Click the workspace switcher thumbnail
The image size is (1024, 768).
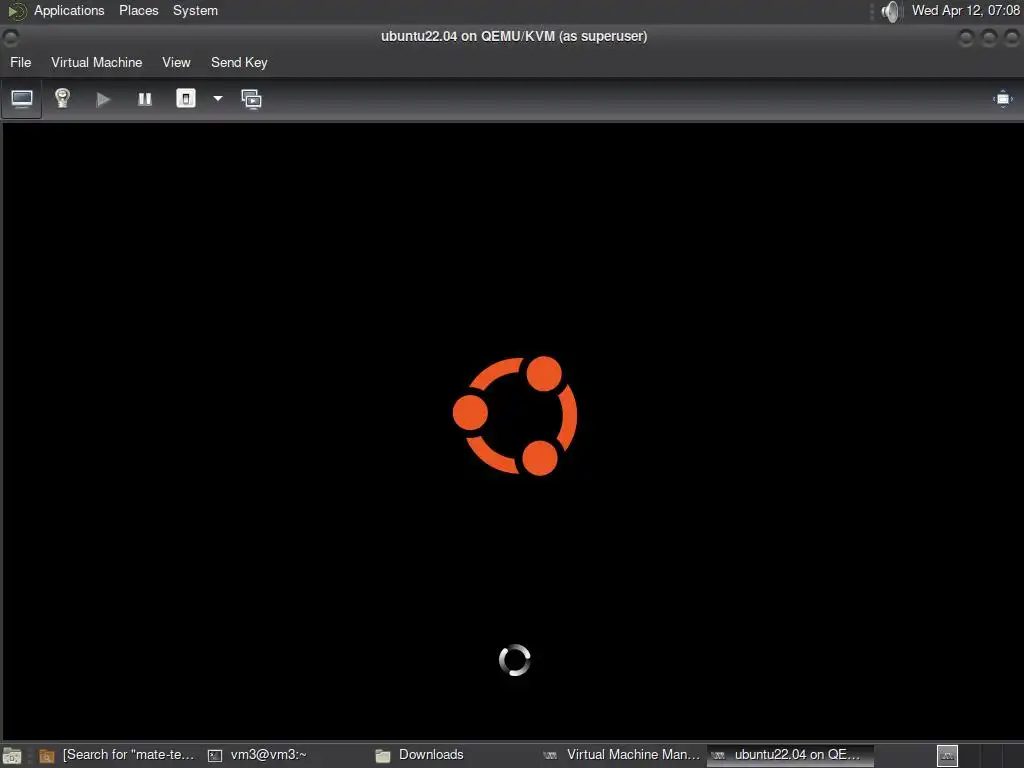point(947,756)
